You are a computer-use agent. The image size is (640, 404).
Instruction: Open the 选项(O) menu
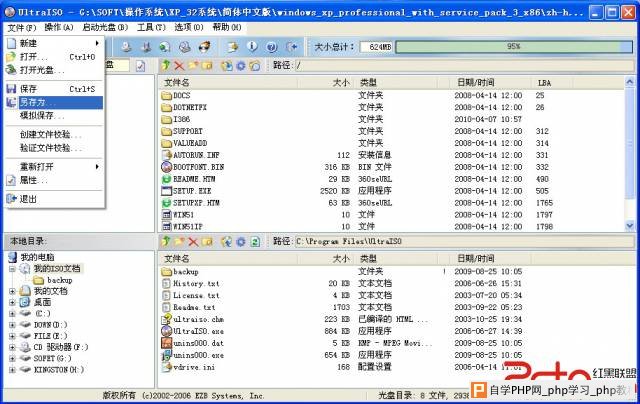pyautogui.click(x=189, y=27)
